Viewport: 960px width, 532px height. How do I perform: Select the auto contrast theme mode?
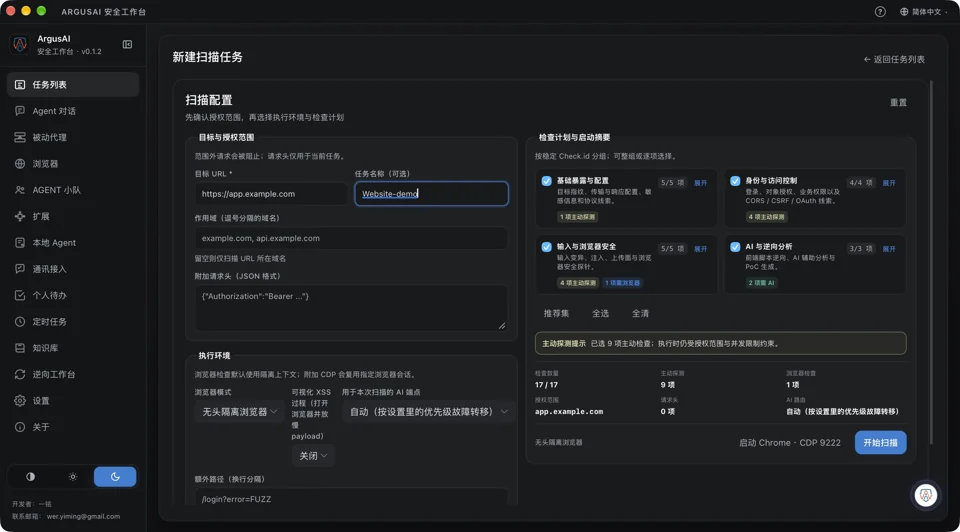click(x=30, y=476)
